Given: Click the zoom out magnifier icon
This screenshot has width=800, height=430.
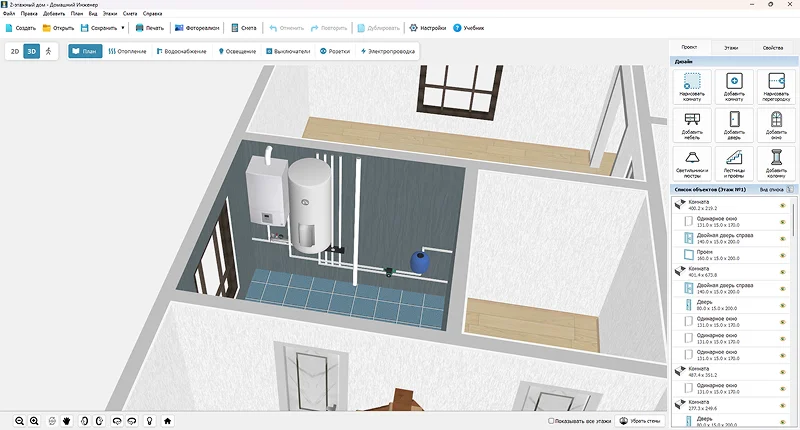Looking at the screenshot, I should [19, 421].
